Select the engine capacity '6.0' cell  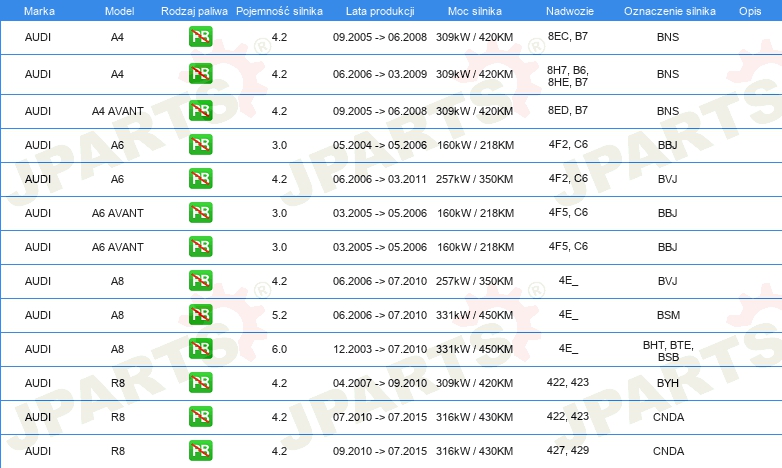(279, 349)
